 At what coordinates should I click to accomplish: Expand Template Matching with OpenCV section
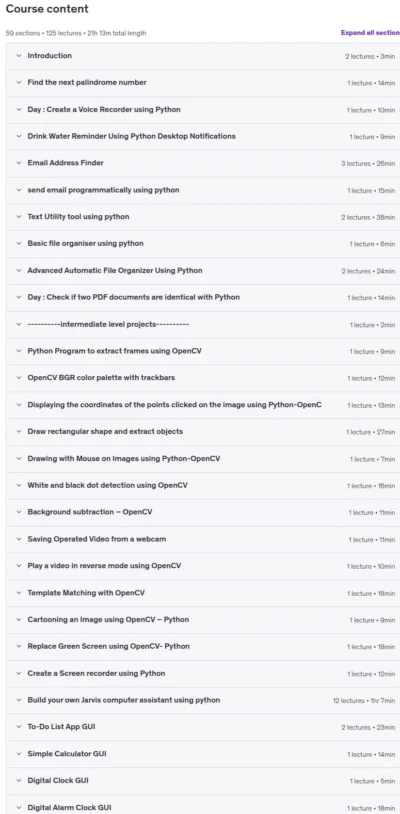coord(203,593)
